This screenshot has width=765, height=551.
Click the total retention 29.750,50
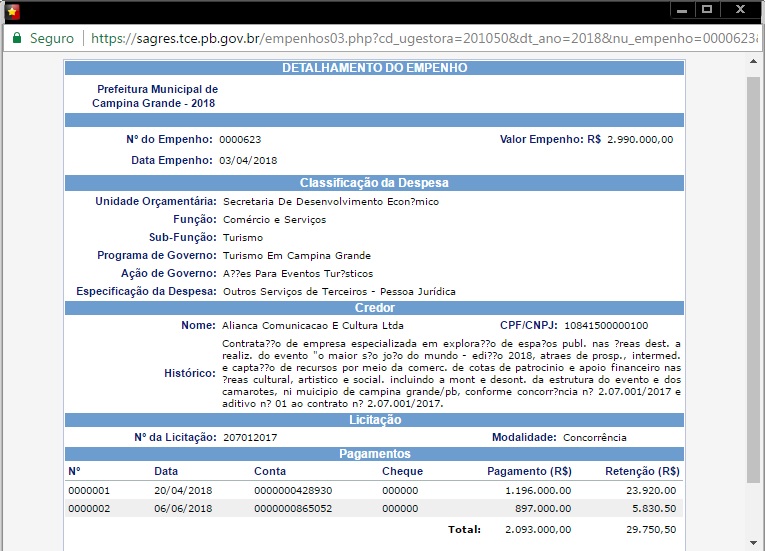651,530
